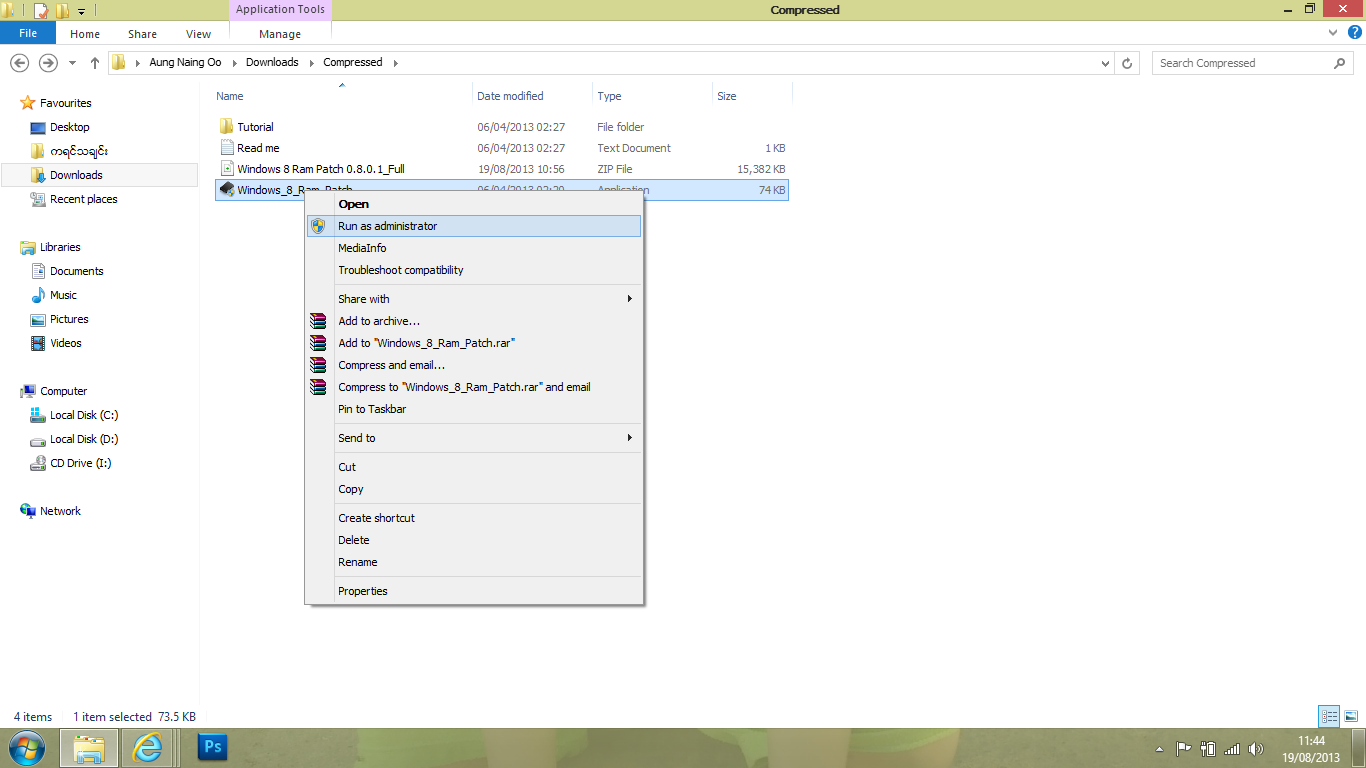
Task: Click WinRAR icon beside Add to Windows_8_Ram_Patch.rar
Action: coord(318,343)
